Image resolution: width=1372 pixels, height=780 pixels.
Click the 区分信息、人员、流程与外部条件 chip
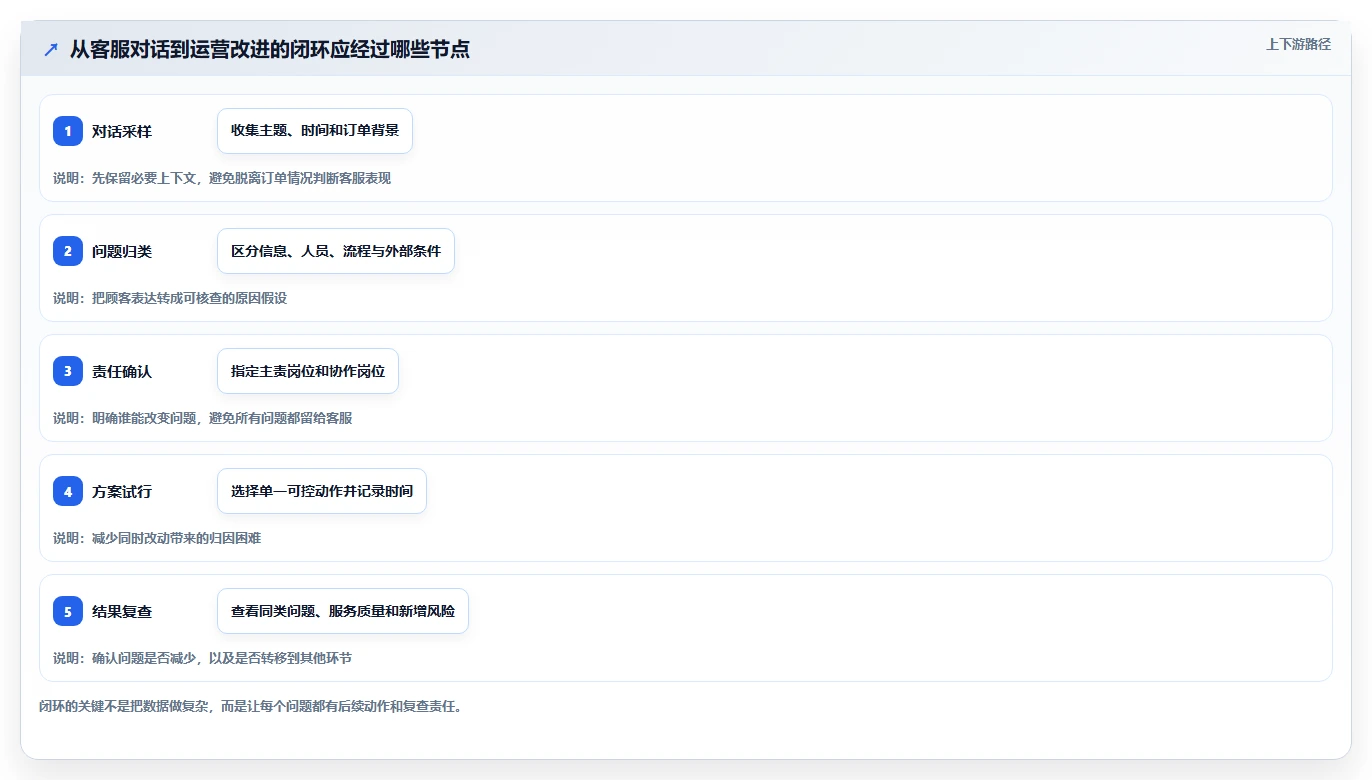[x=336, y=251]
